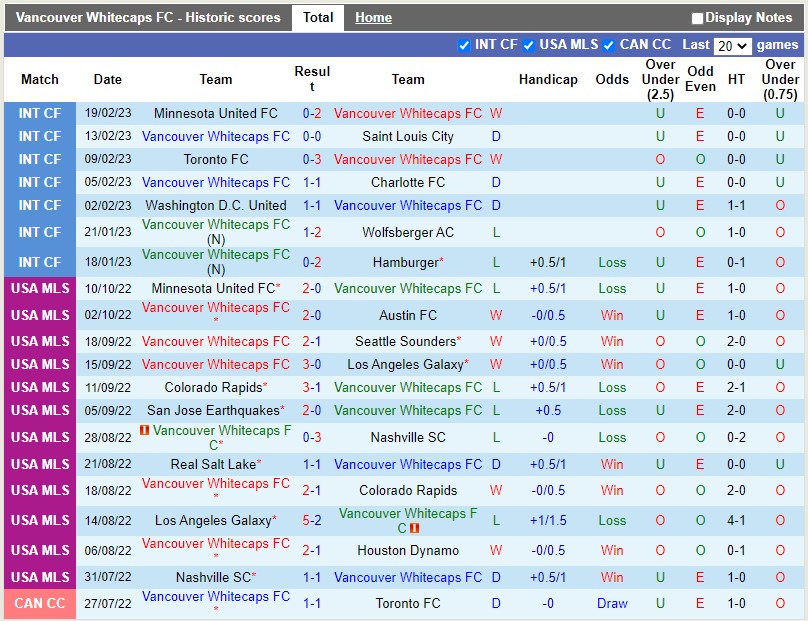Open Nashville SC link on 31/07/22
The height and width of the screenshot is (621, 808).
(x=213, y=577)
